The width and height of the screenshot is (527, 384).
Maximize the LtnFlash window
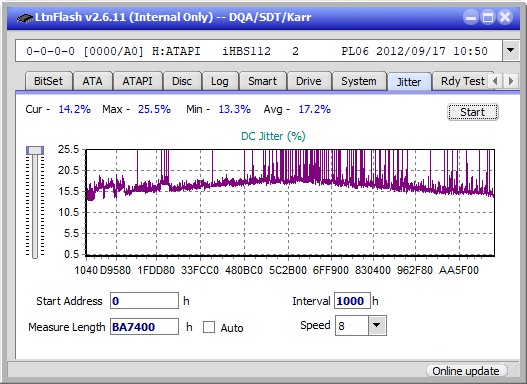[488, 17]
